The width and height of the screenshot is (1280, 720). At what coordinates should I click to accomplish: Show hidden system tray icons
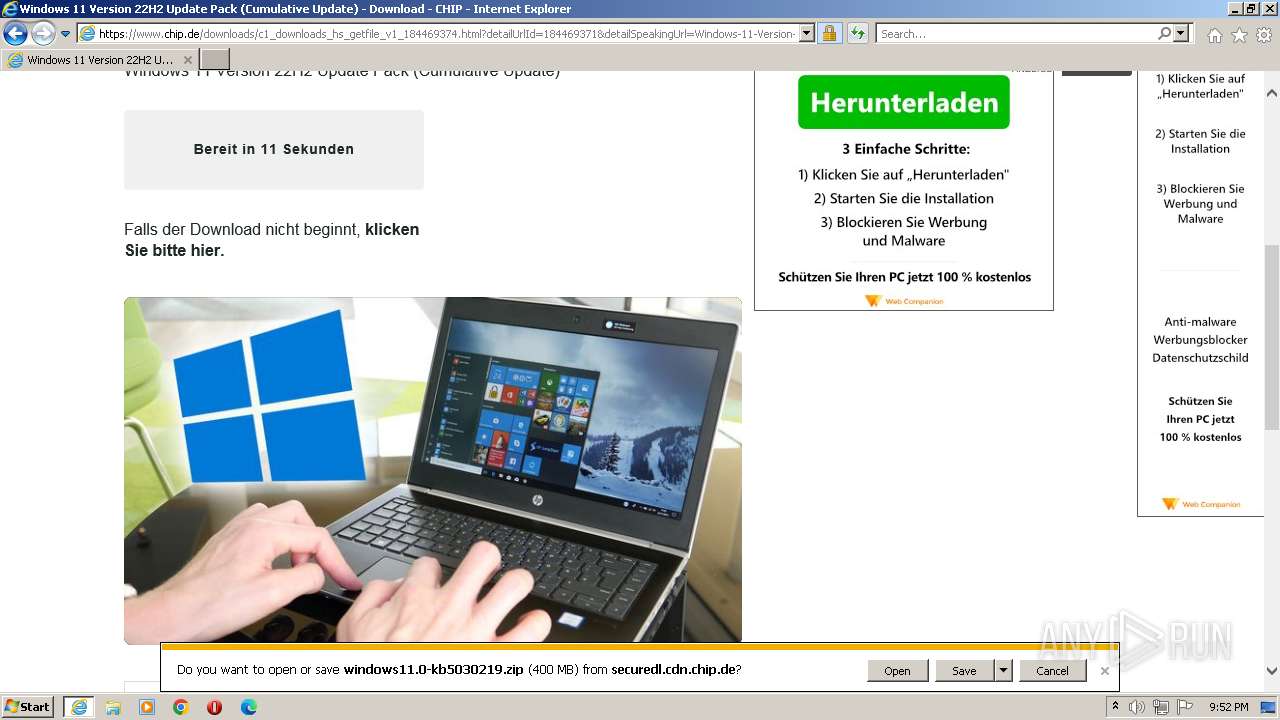[x=1115, y=707]
